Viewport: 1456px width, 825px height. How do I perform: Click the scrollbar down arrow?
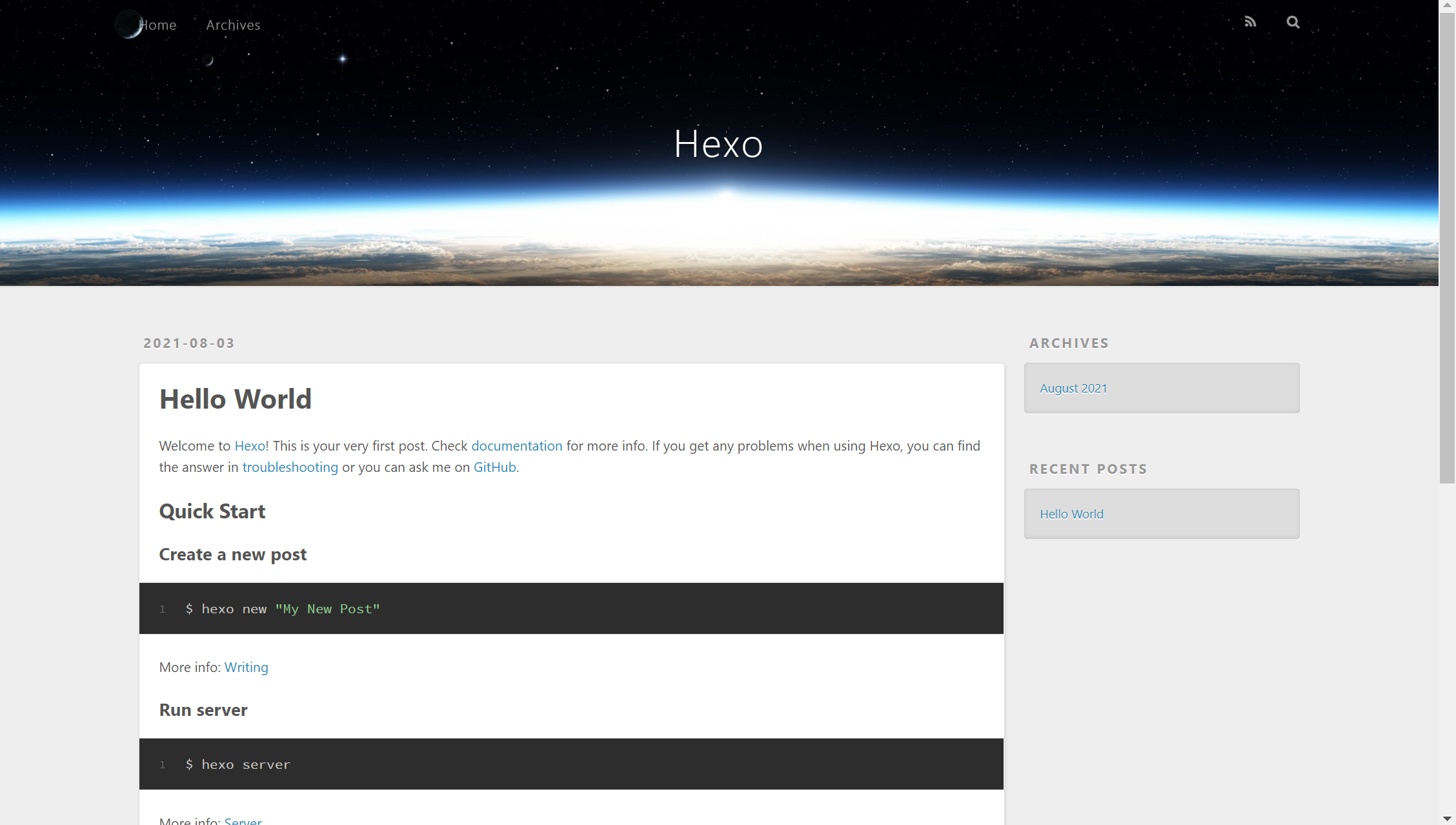tap(1447, 818)
